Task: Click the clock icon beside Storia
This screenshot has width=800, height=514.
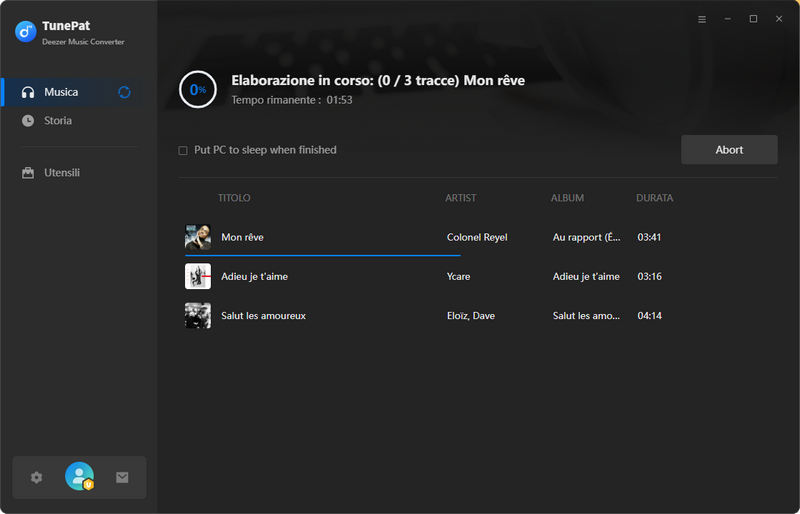Action: (x=28, y=121)
